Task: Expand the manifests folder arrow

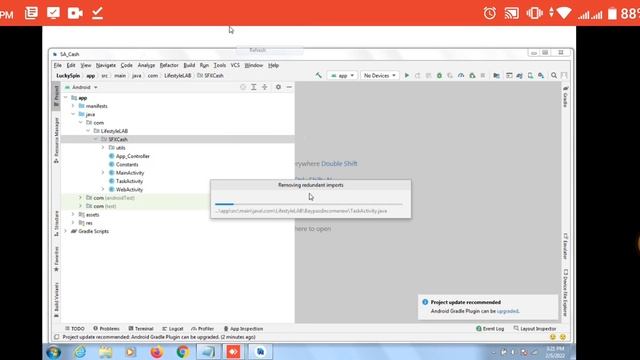Action: click(73, 106)
